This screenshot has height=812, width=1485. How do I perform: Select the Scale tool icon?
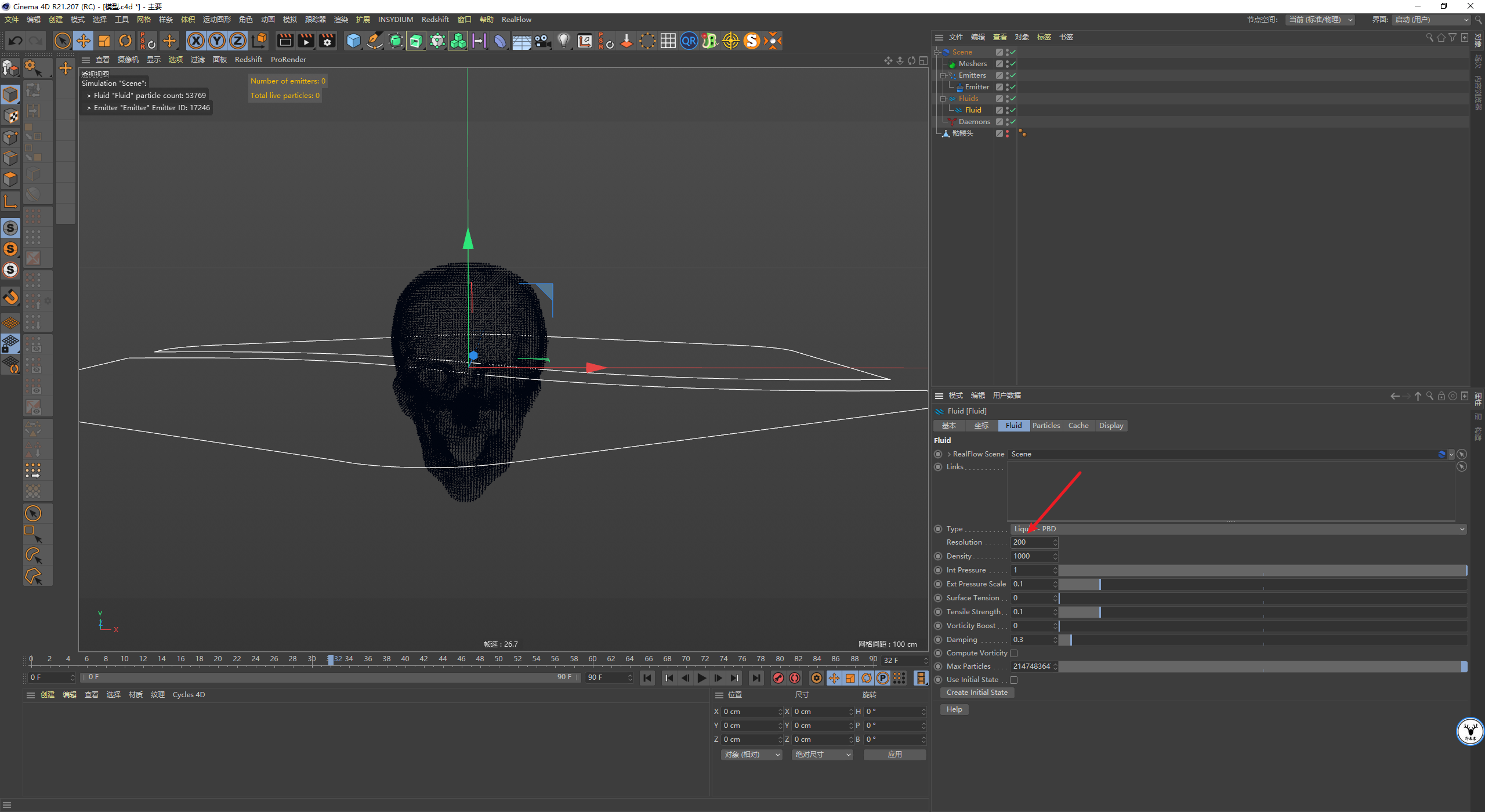104,41
